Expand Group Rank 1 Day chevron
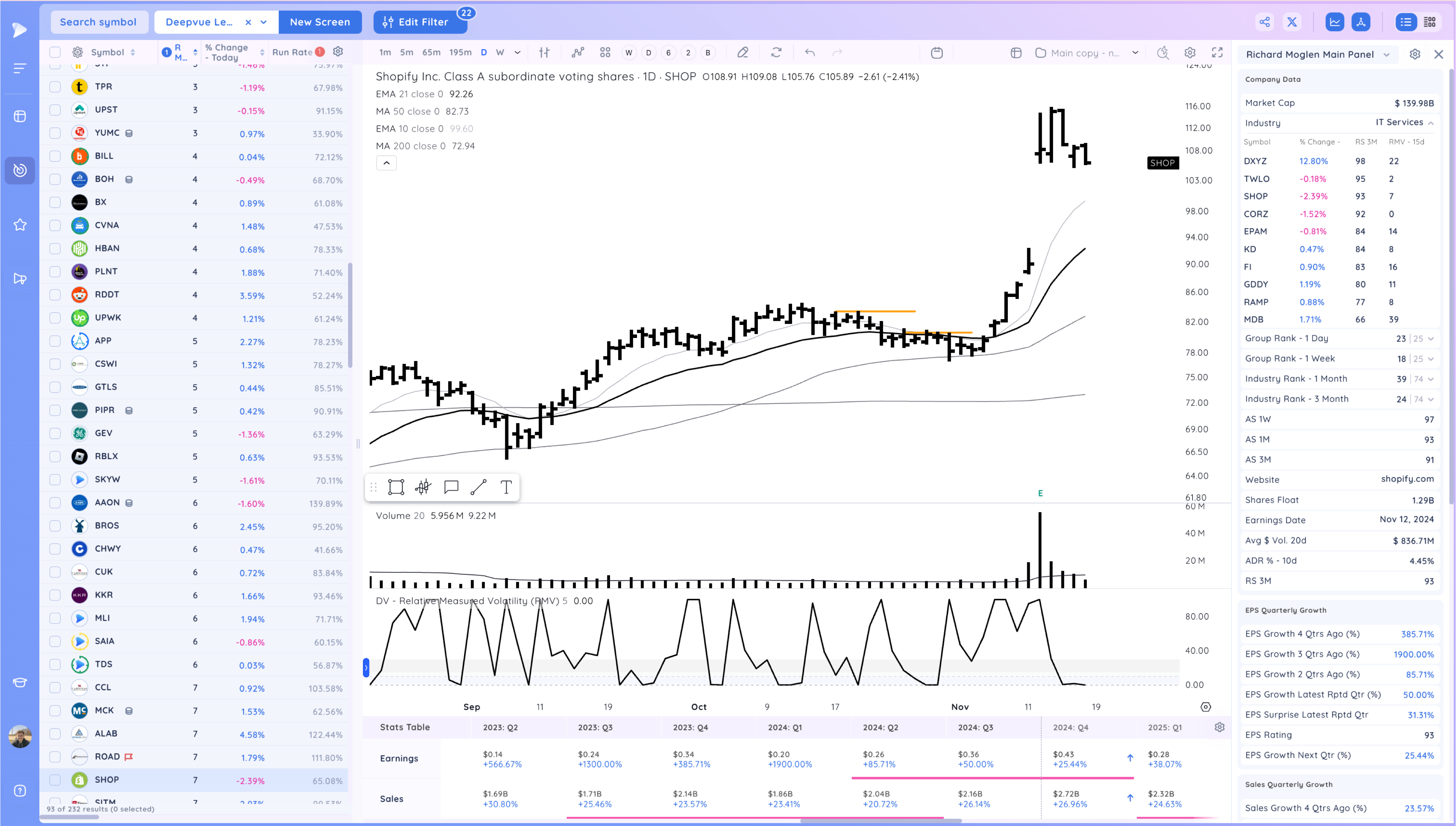The height and width of the screenshot is (826, 1456). coord(1431,339)
